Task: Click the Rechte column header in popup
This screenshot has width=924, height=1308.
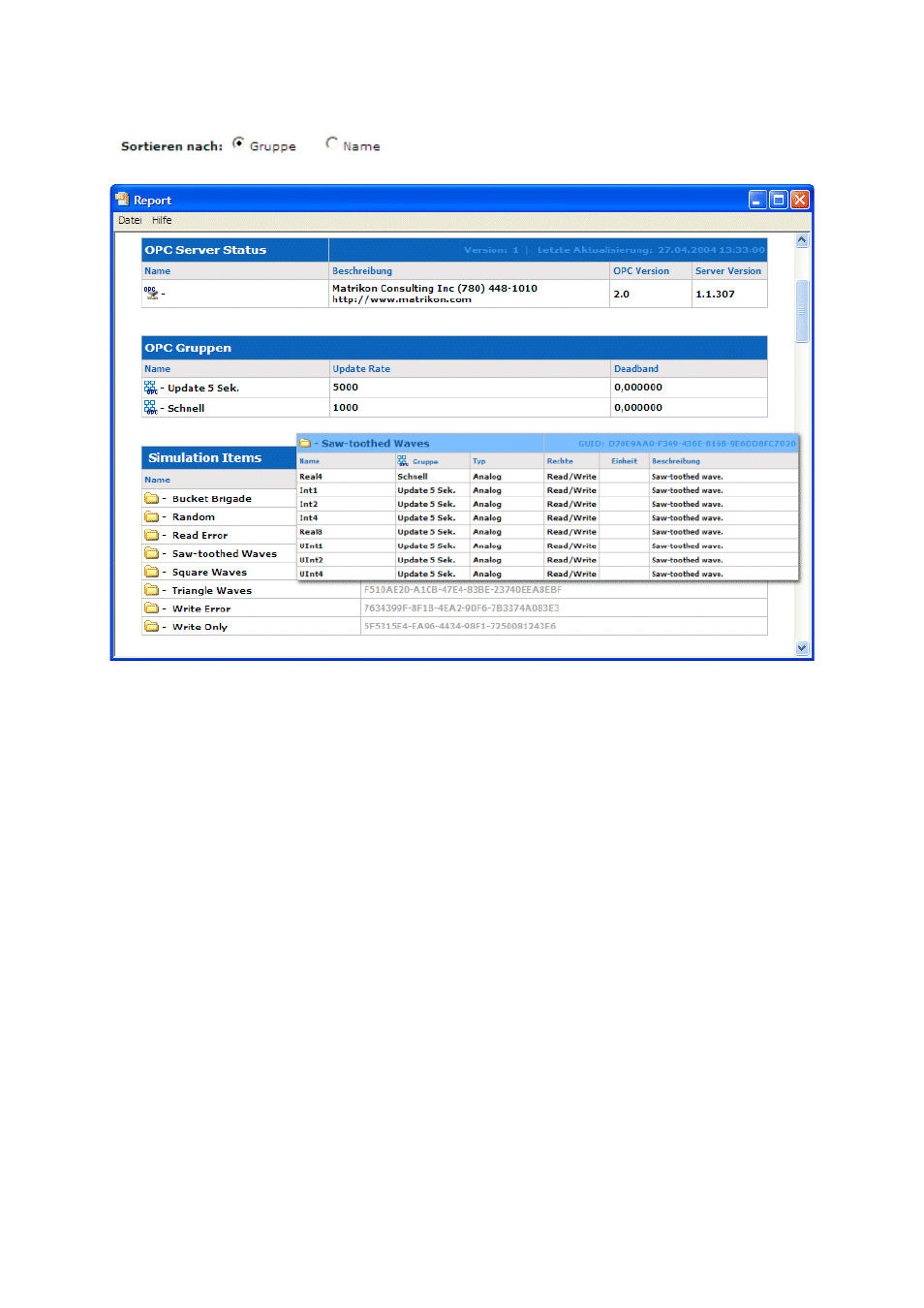Action: 560,461
